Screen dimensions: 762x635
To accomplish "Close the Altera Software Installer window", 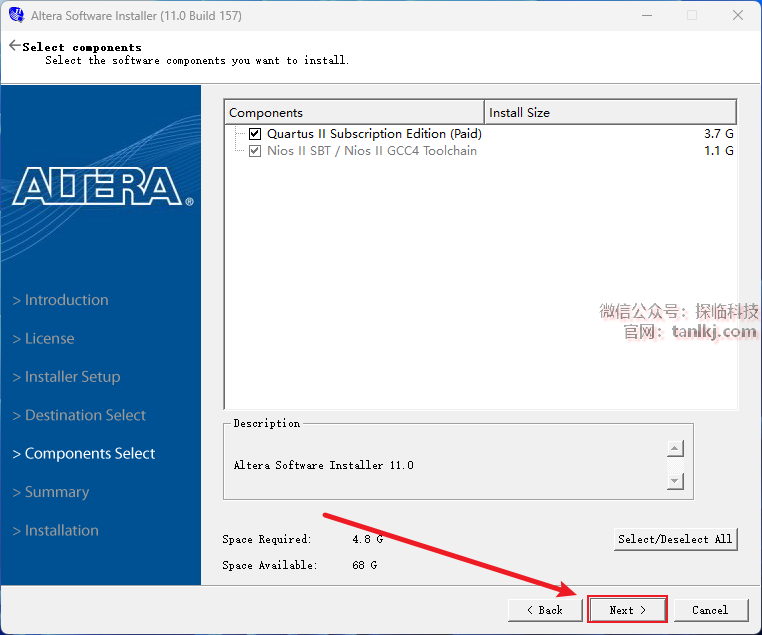I will pos(737,16).
